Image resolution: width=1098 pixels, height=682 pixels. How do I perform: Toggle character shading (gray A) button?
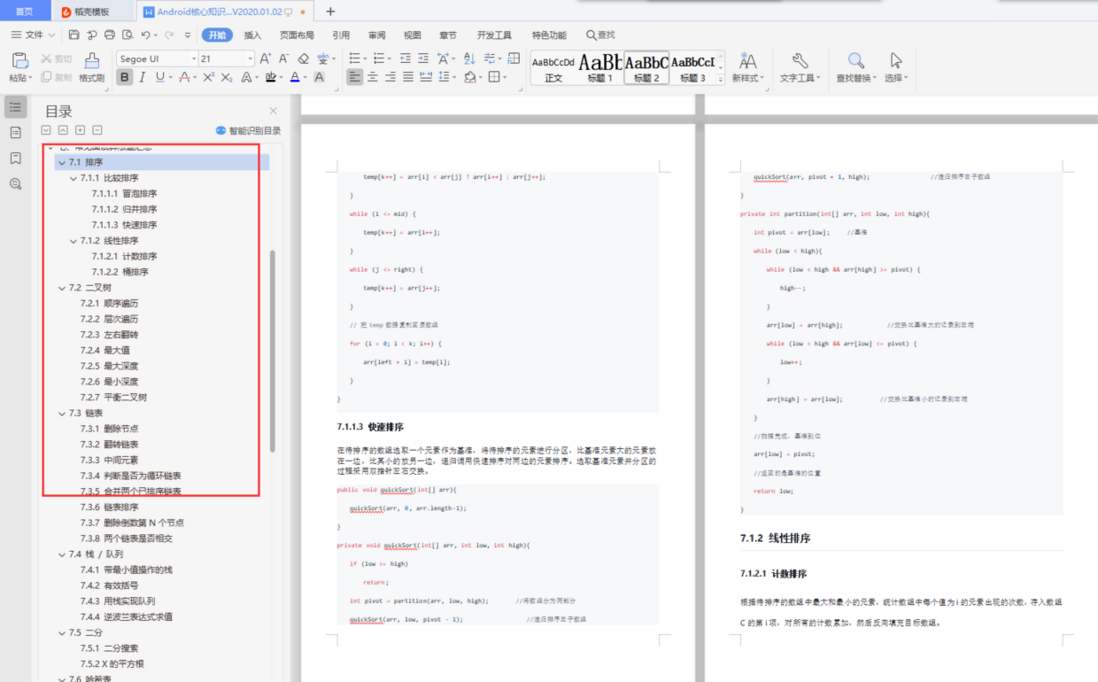coord(319,77)
